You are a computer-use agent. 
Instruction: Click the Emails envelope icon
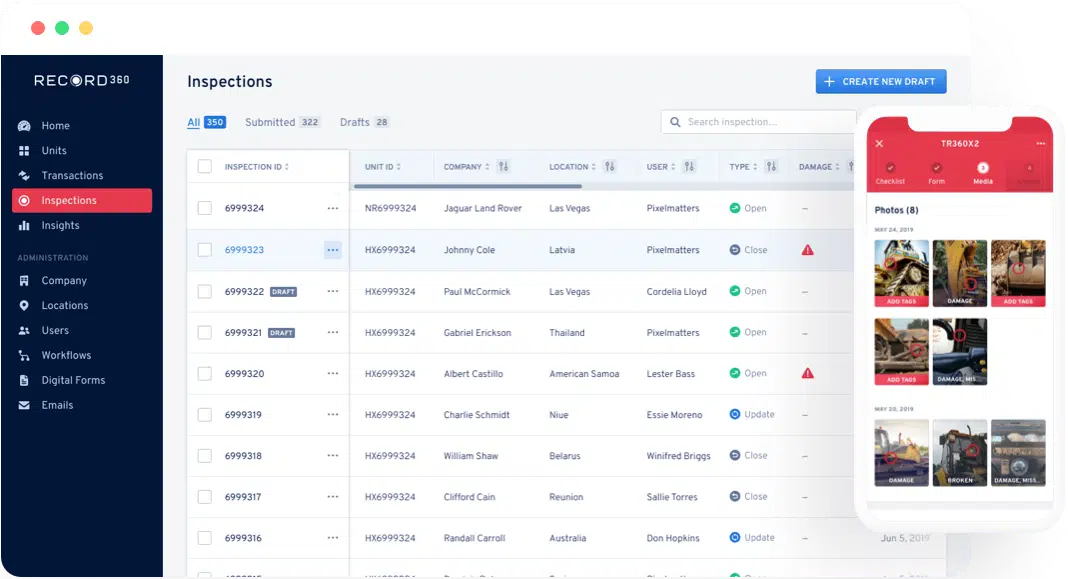pos(24,406)
